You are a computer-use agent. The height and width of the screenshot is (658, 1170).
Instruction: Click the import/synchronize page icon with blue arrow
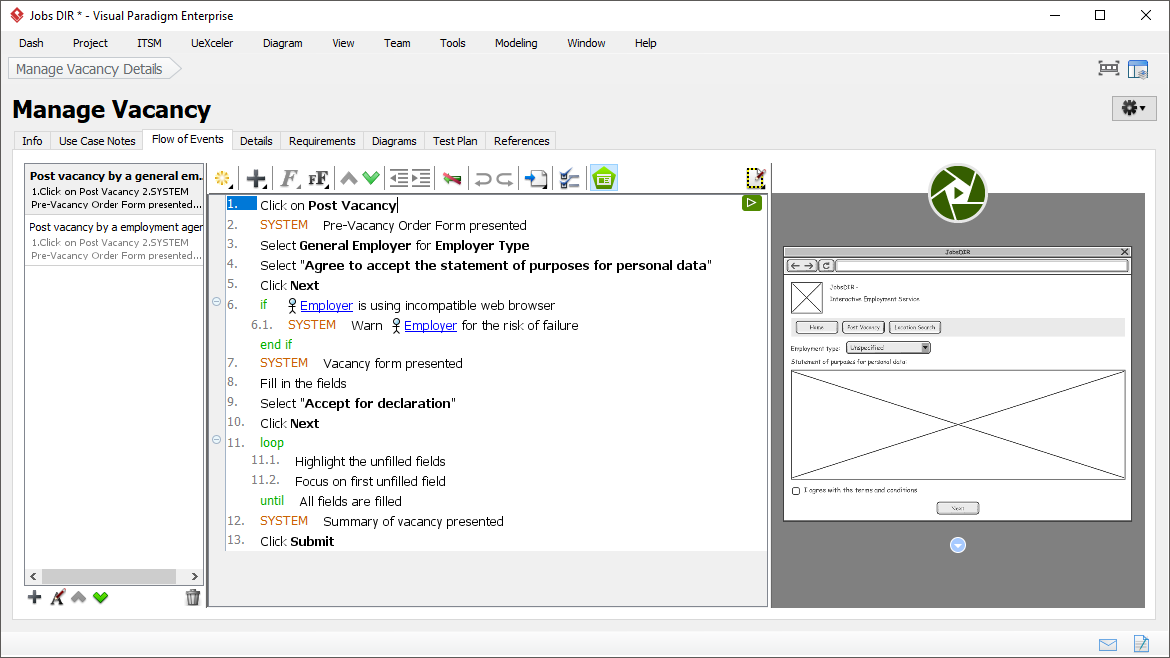click(x=536, y=178)
